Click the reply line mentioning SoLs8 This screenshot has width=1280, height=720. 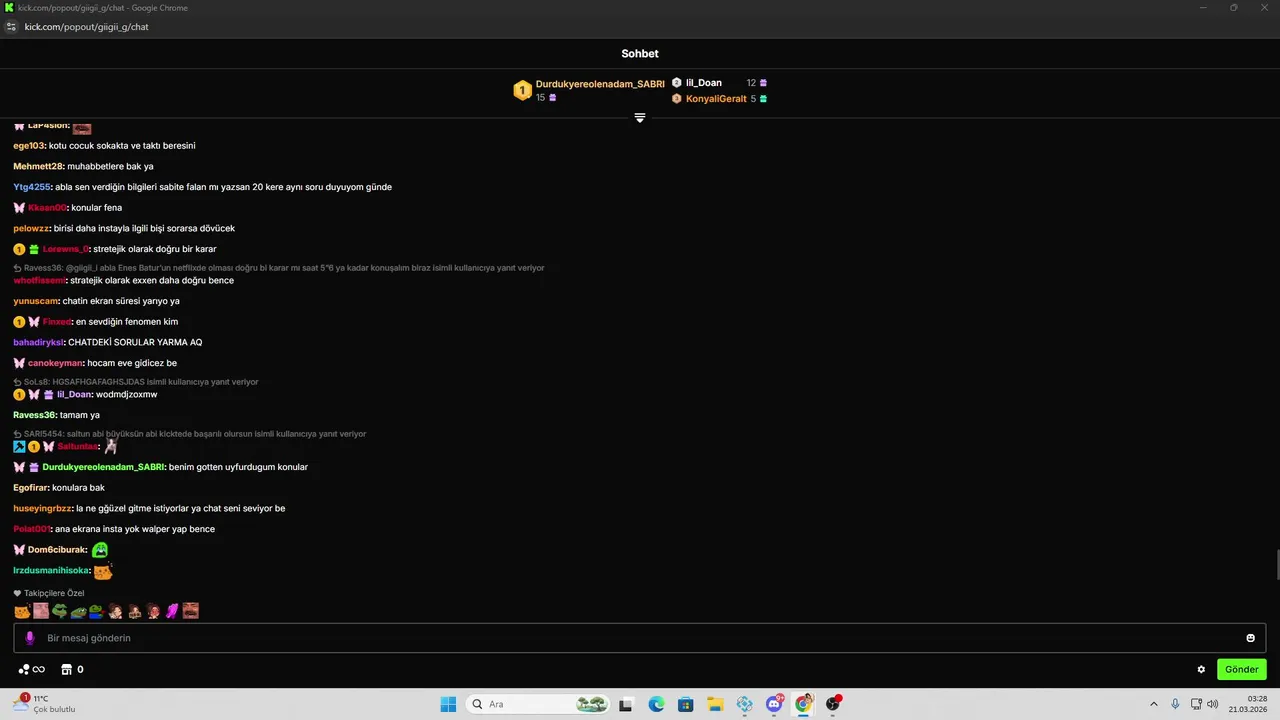[135, 382]
